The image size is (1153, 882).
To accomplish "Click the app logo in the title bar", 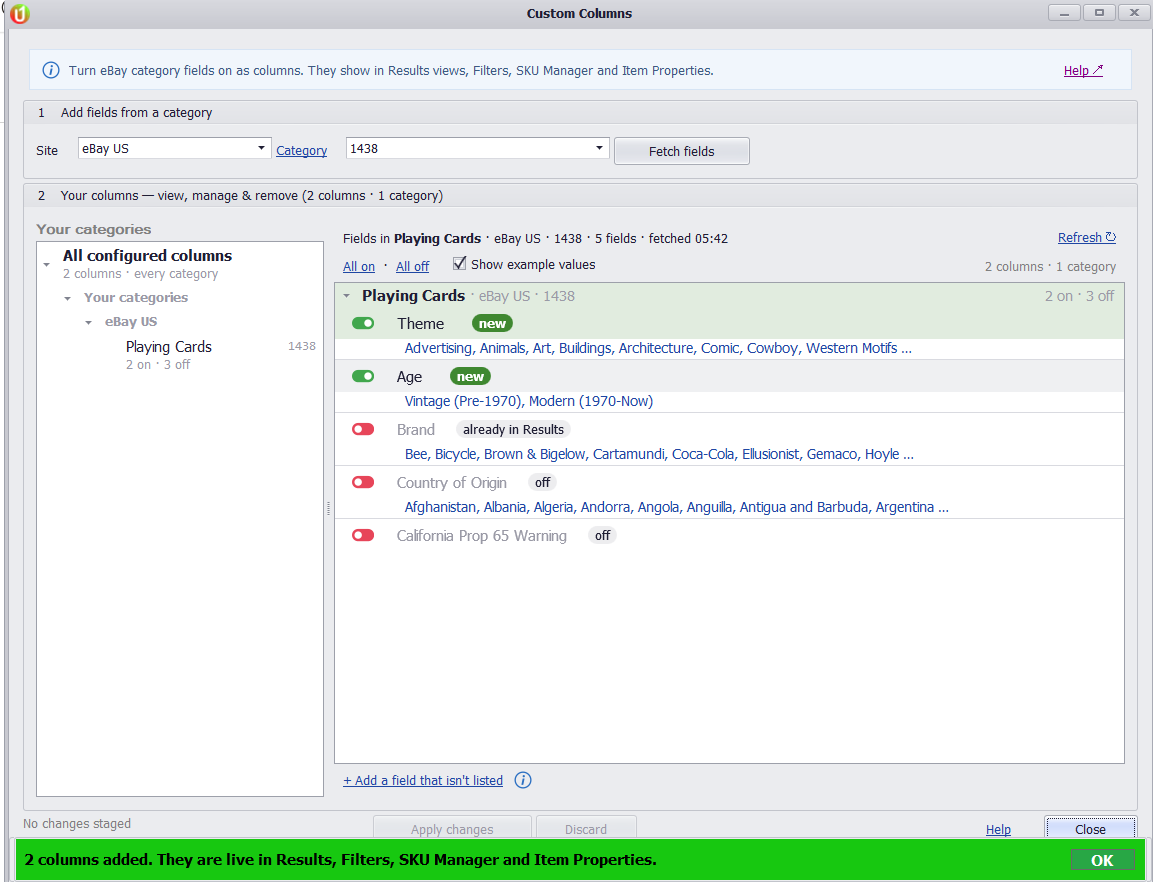I will click(x=20, y=13).
